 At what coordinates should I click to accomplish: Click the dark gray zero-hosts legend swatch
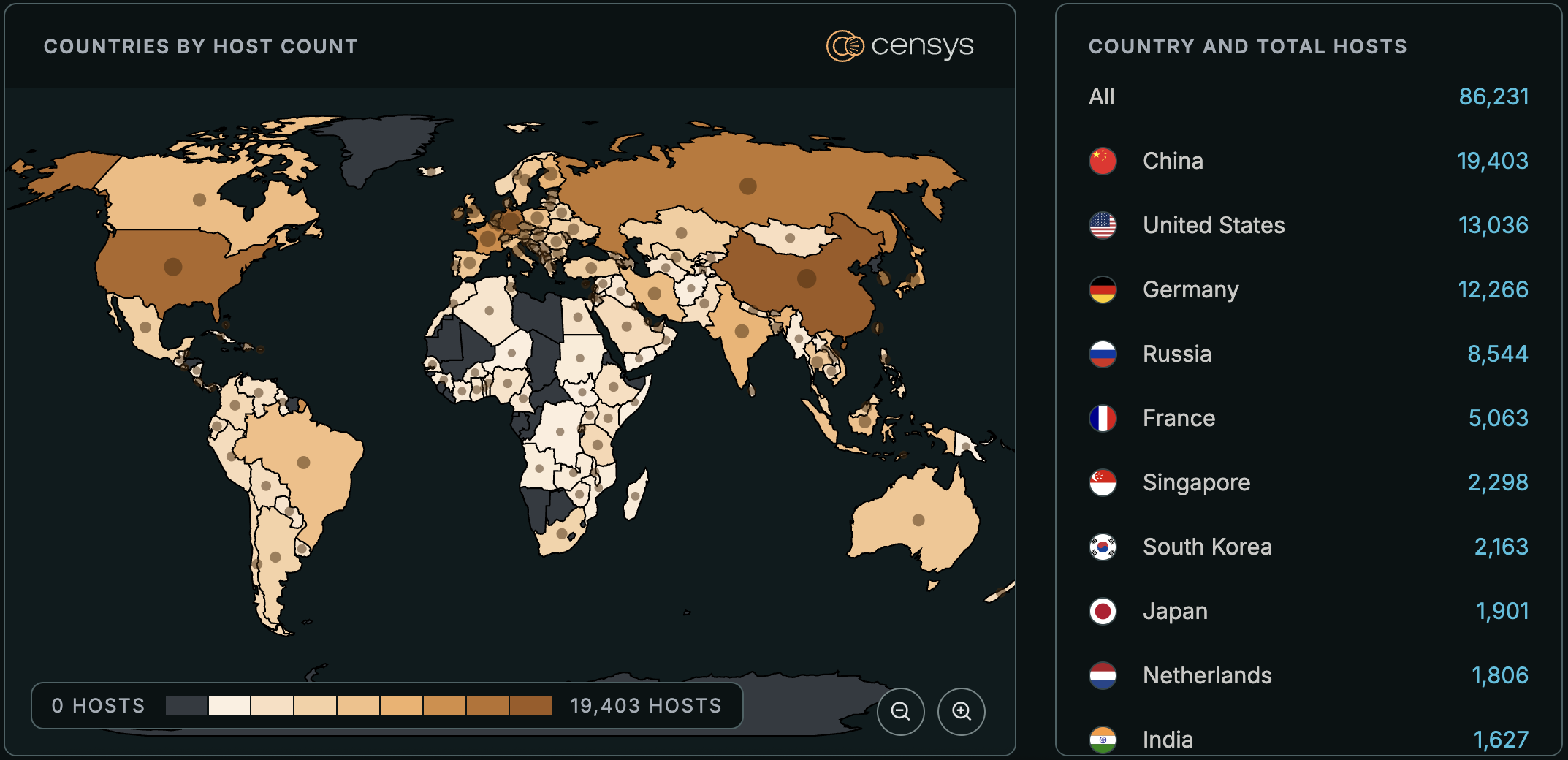pos(186,705)
